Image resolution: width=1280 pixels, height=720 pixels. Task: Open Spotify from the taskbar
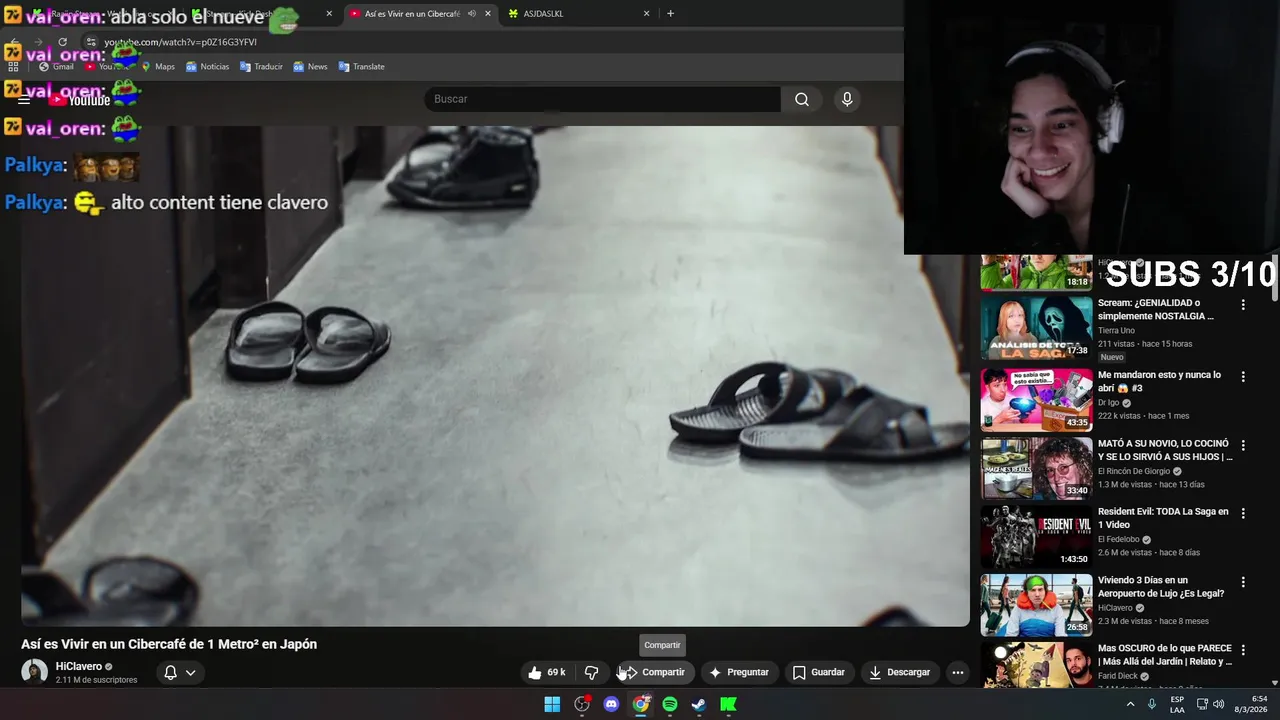pyautogui.click(x=670, y=704)
